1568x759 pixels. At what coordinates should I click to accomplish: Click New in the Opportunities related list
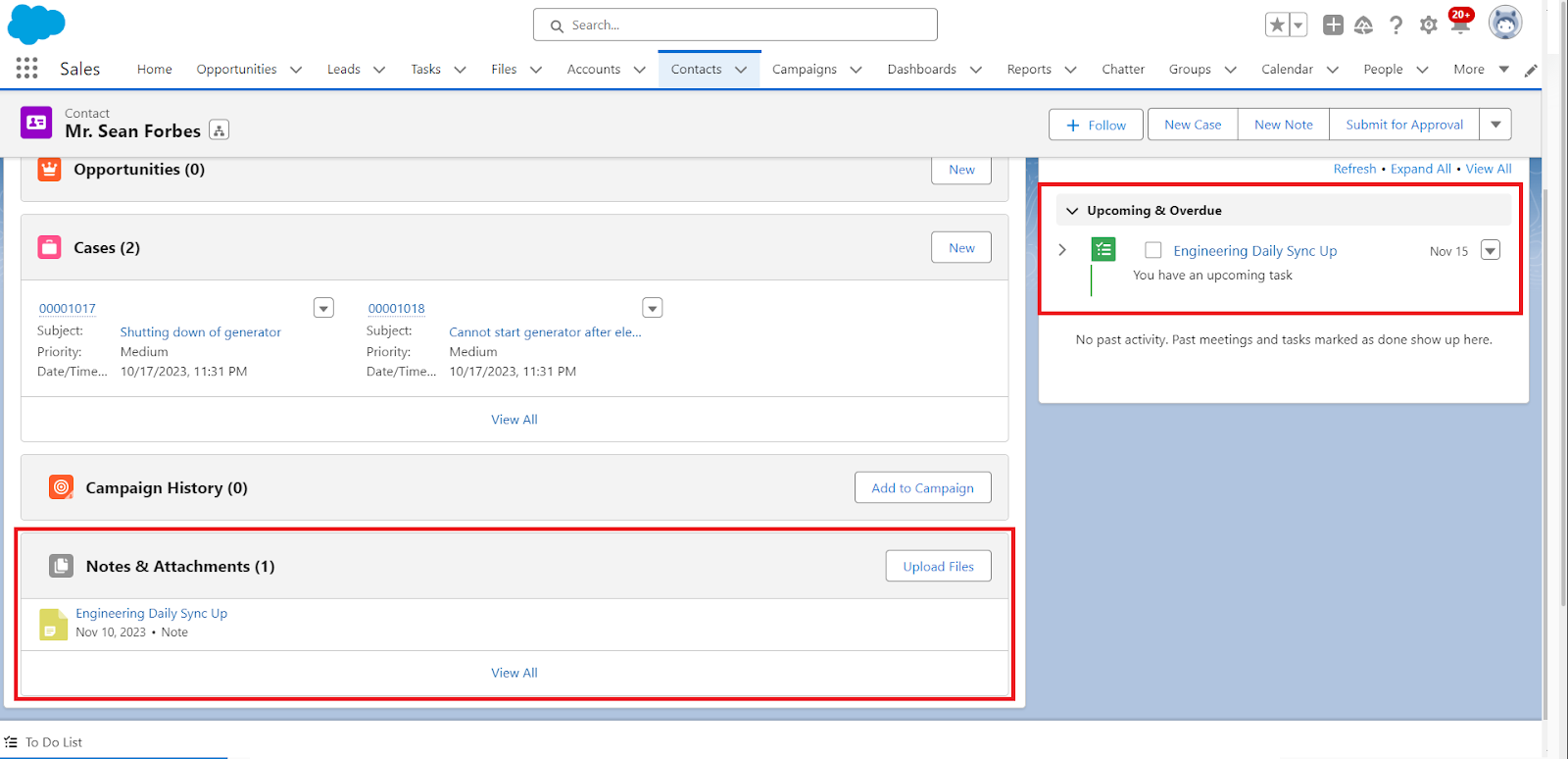point(961,170)
